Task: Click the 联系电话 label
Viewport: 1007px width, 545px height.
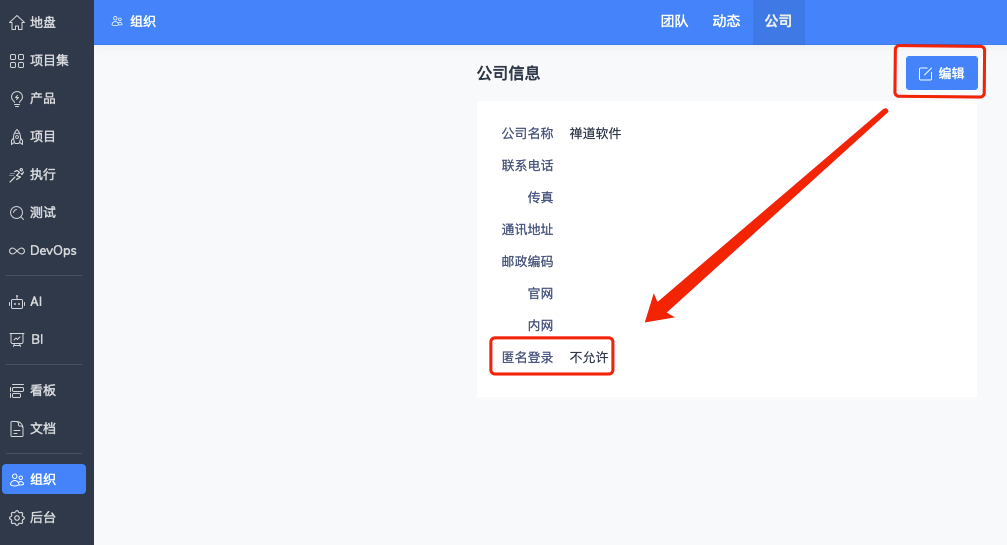Action: (527, 166)
